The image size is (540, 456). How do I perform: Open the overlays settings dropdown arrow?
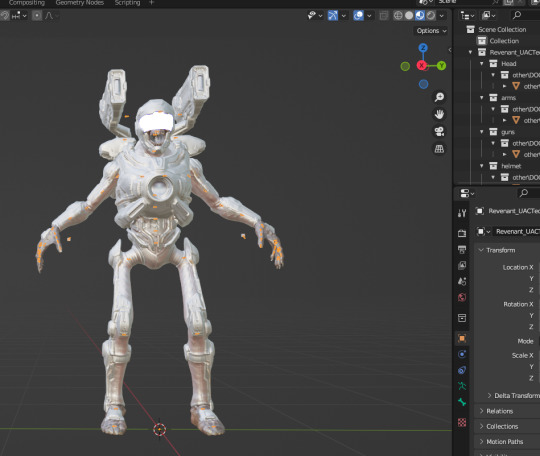(369, 15)
